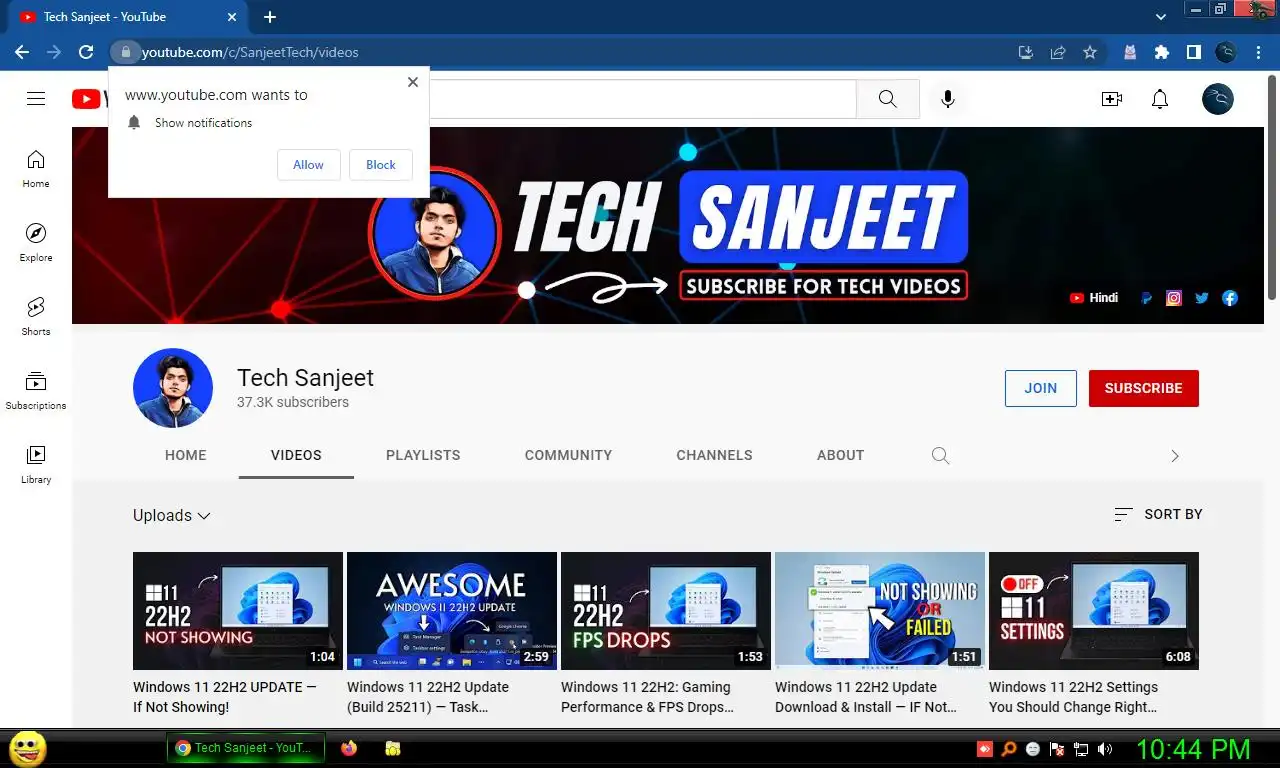
Task: Open 'Update Download & Install — IF Not' video title
Action: pos(866,697)
